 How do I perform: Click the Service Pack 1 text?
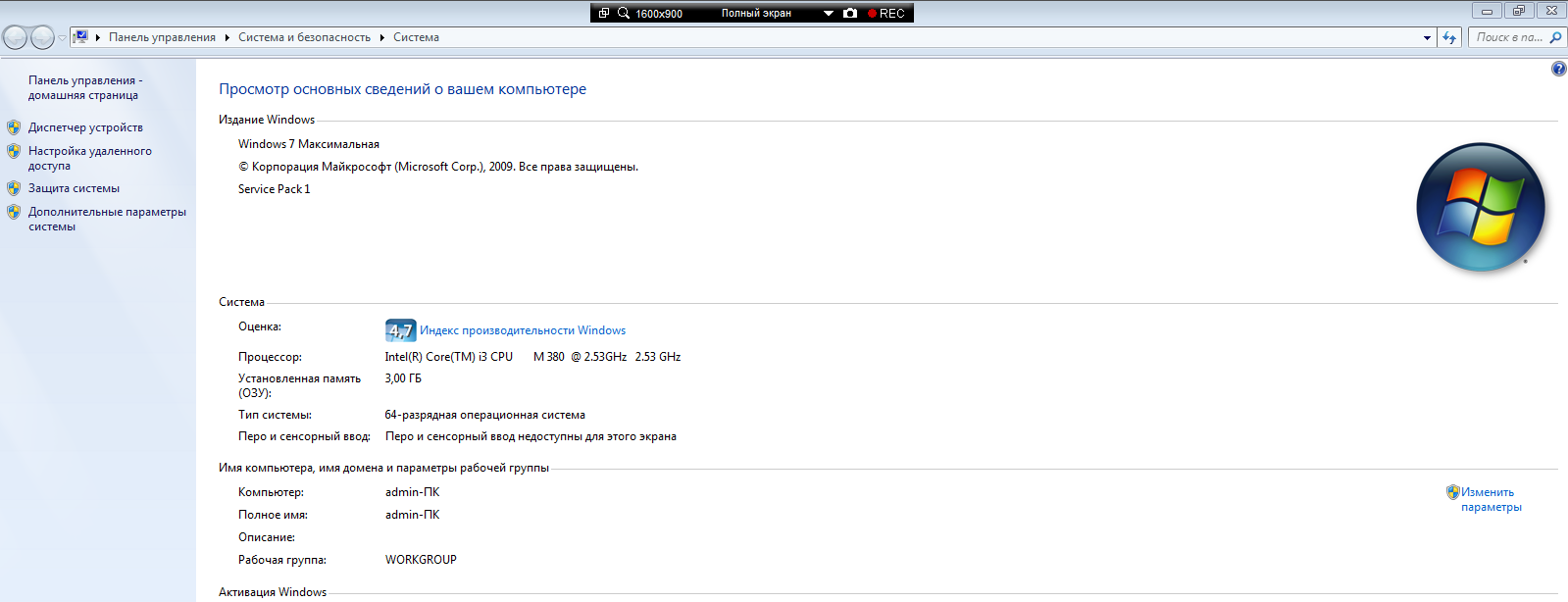274,189
